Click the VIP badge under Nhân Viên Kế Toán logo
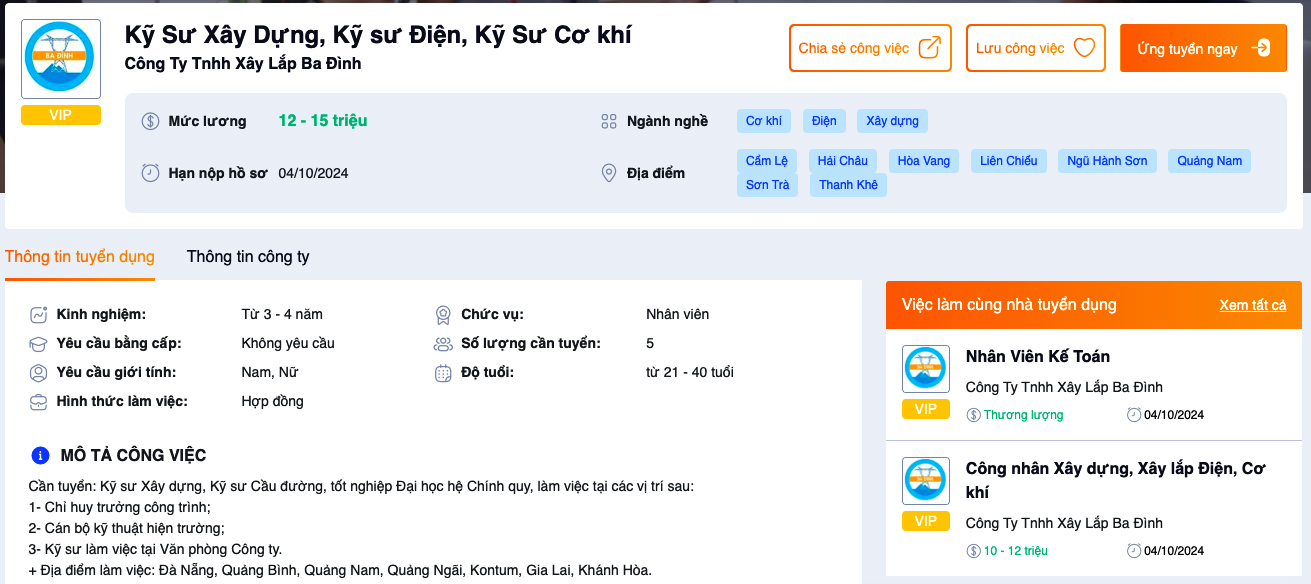Image resolution: width=1311 pixels, height=584 pixels. point(926,409)
